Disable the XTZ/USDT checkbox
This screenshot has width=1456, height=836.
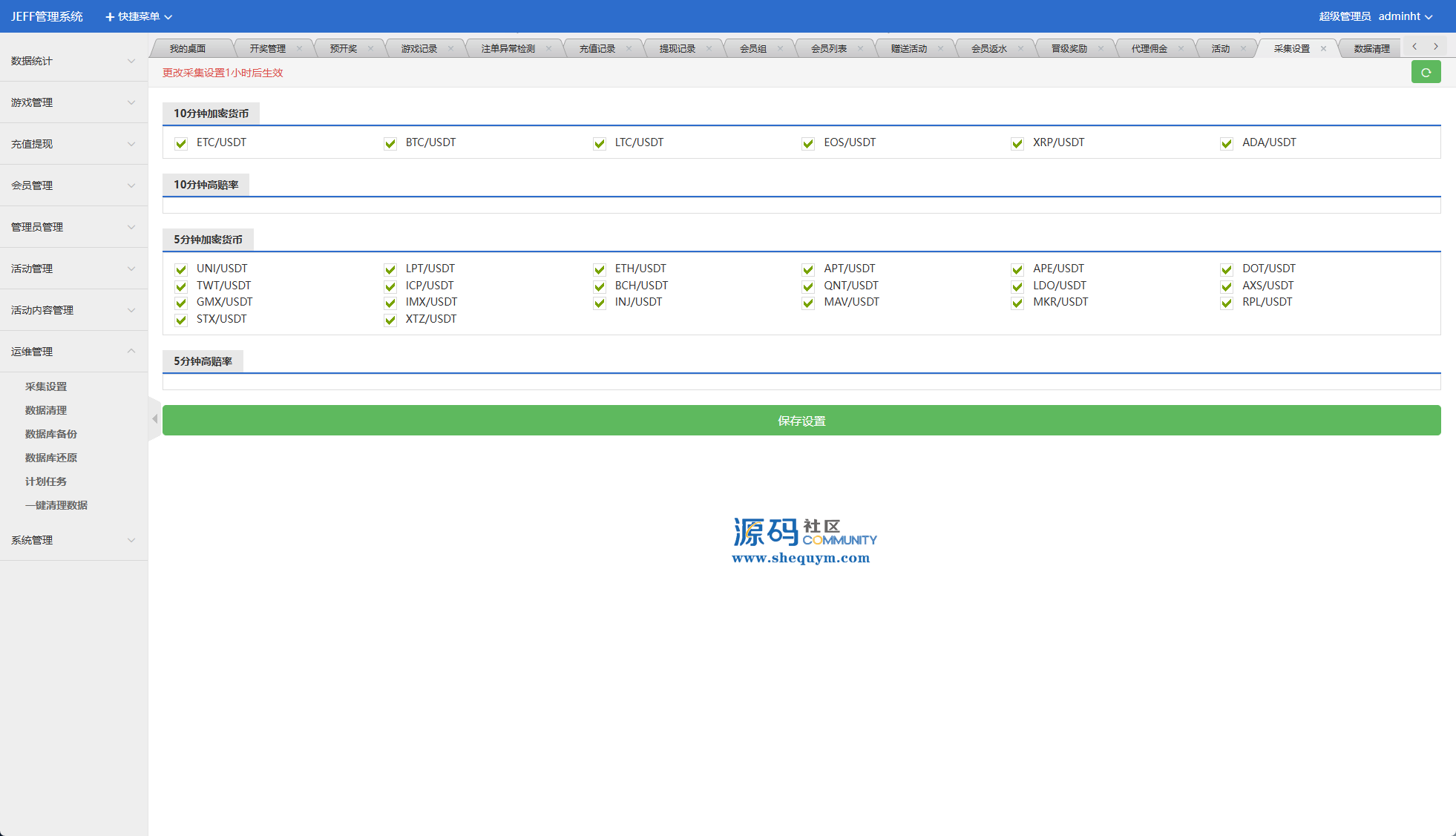(390, 320)
